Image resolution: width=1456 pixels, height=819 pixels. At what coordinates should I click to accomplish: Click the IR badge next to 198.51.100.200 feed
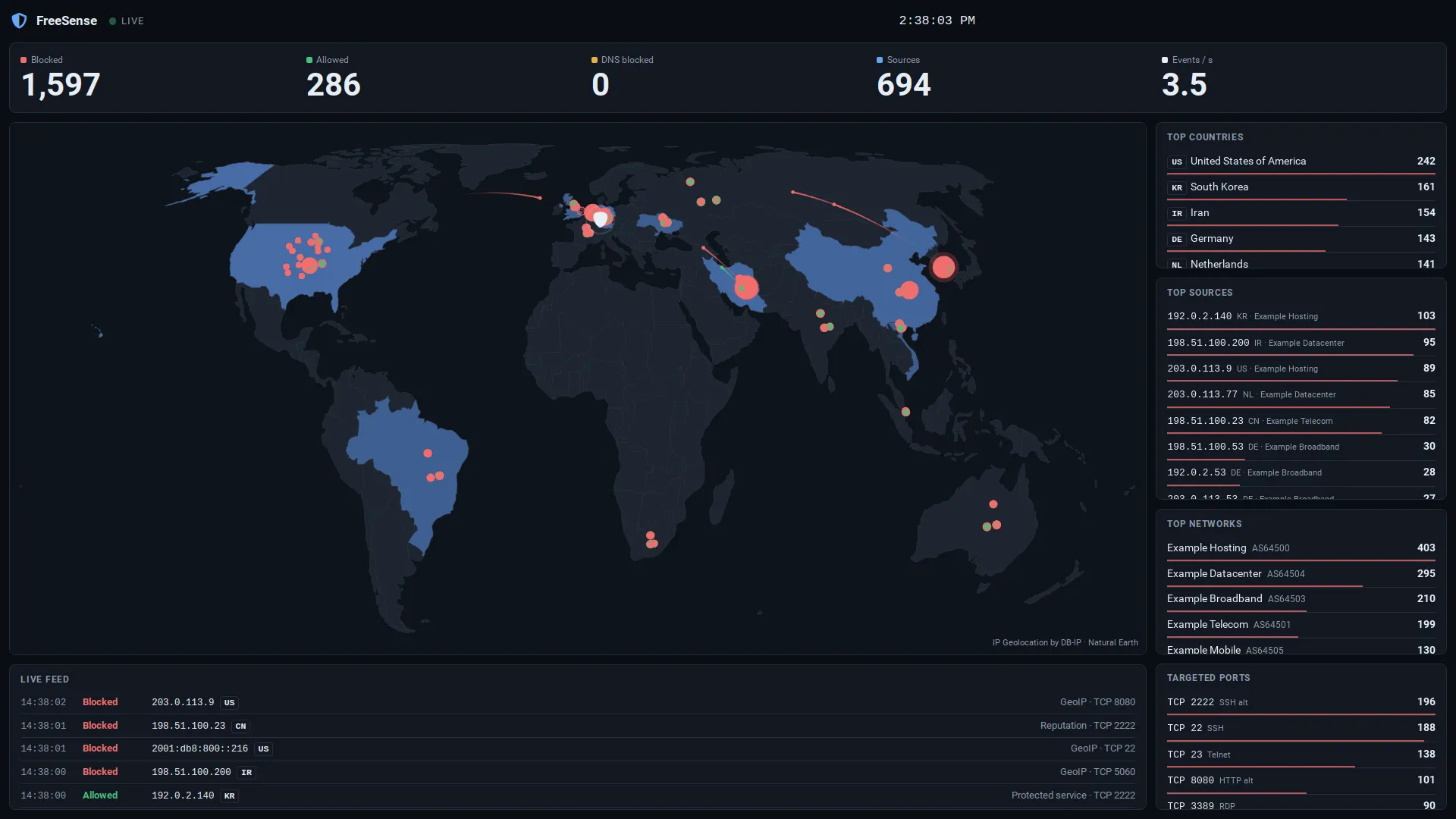(x=246, y=773)
